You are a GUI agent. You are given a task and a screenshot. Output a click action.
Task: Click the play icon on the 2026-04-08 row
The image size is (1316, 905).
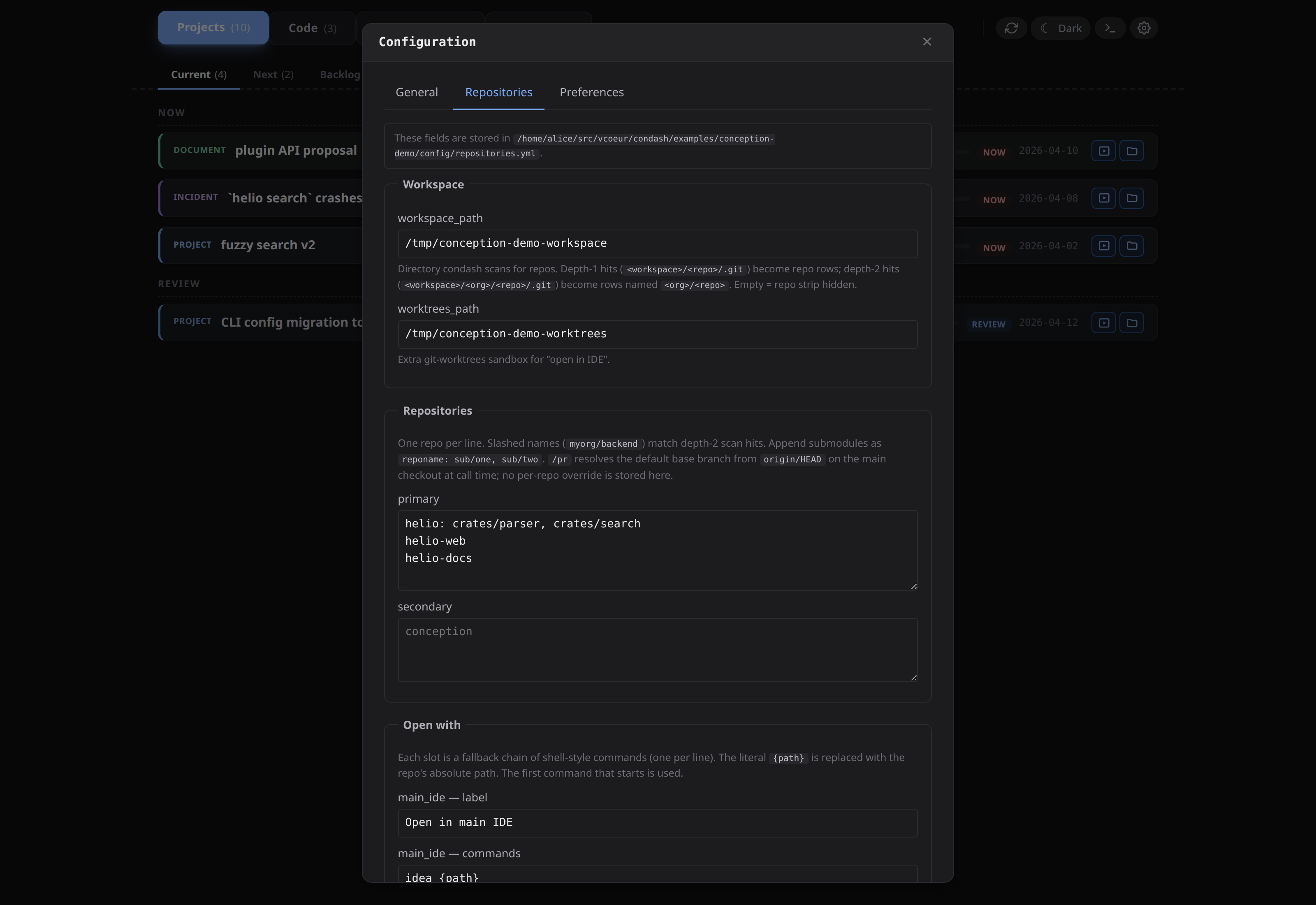coord(1104,198)
